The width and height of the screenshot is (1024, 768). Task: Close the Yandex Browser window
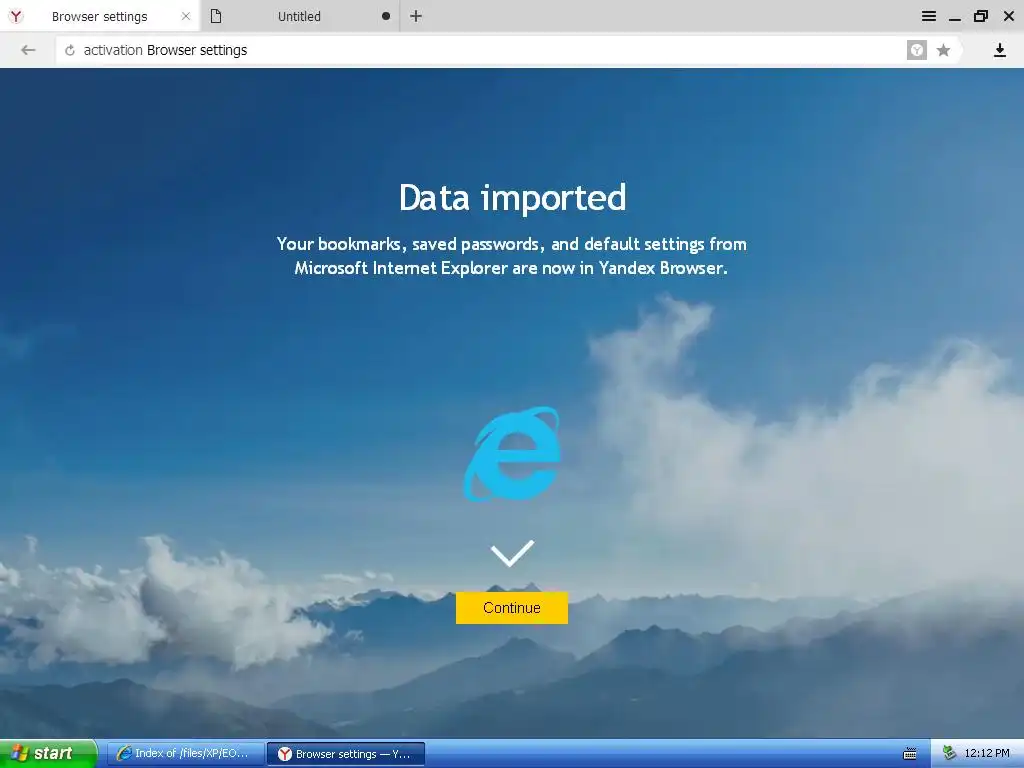tap(1008, 16)
